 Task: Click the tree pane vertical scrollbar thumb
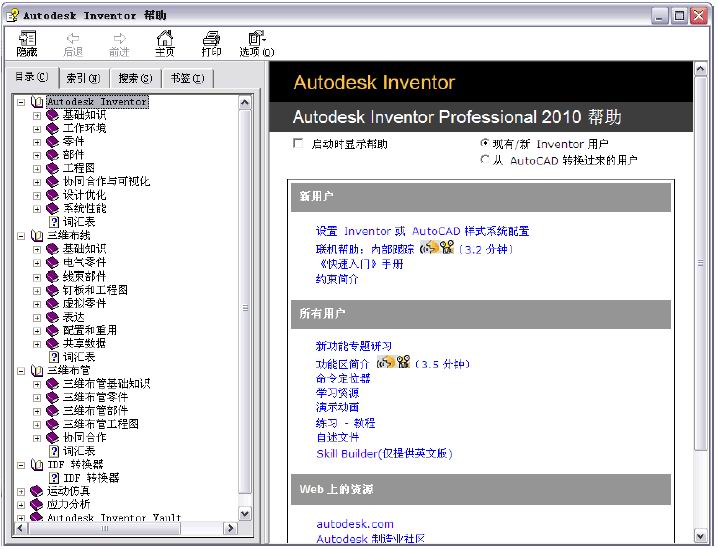pos(245,302)
